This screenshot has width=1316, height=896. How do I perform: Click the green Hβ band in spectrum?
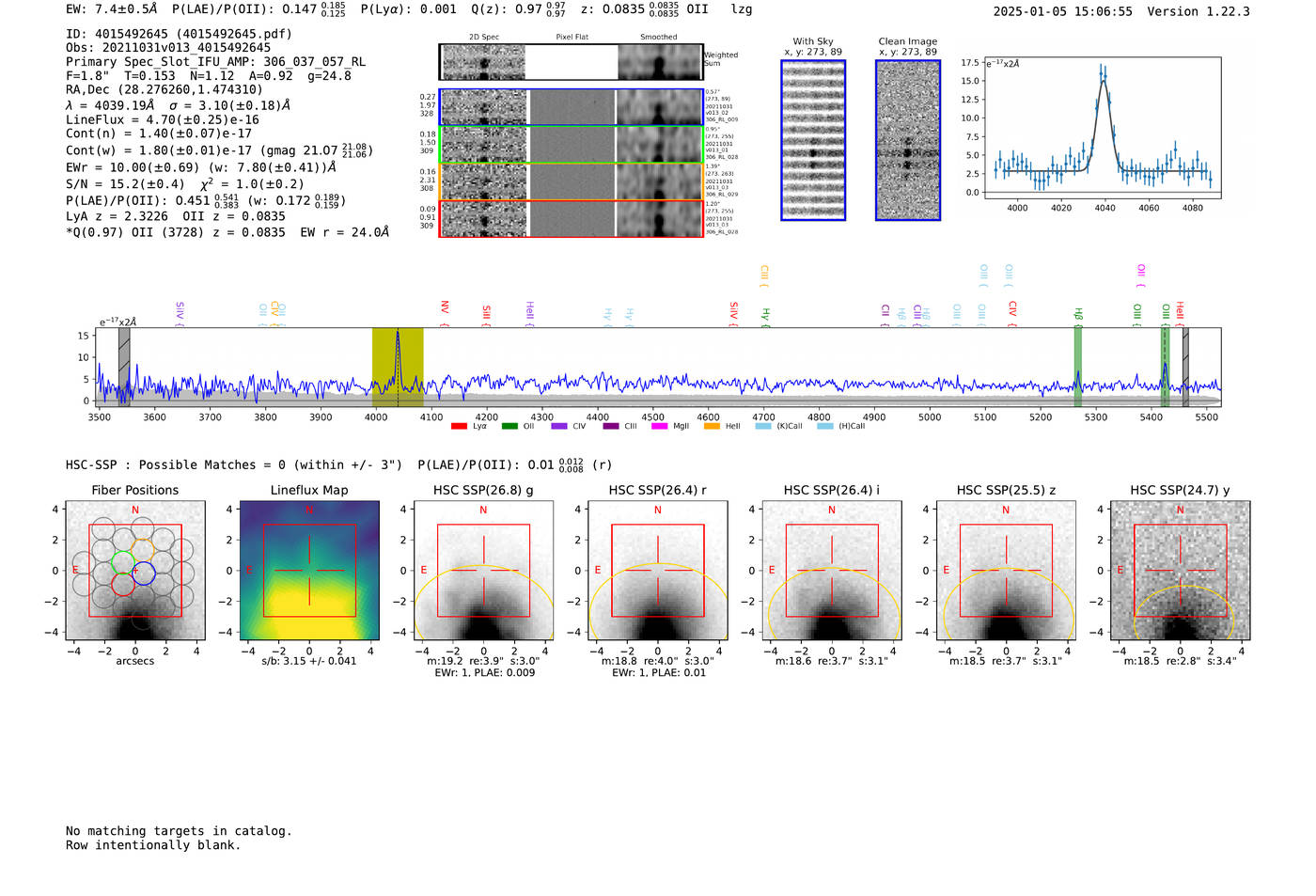point(1078,368)
